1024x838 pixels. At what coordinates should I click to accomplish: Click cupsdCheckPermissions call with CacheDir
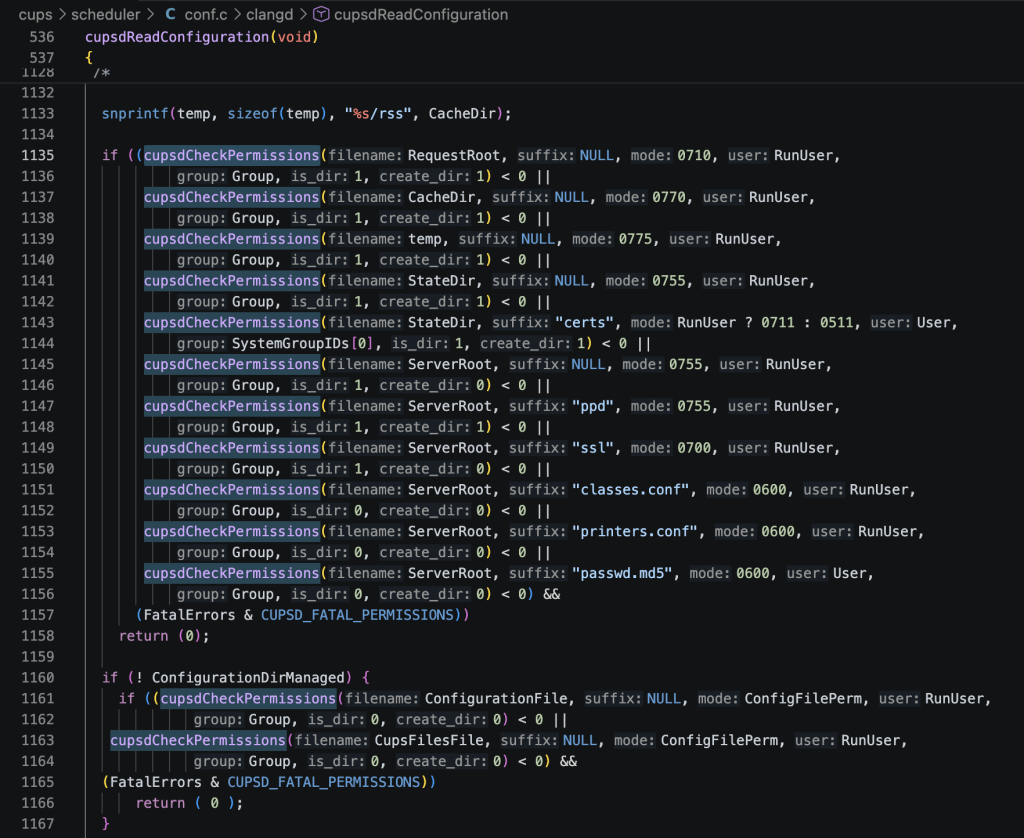232,197
